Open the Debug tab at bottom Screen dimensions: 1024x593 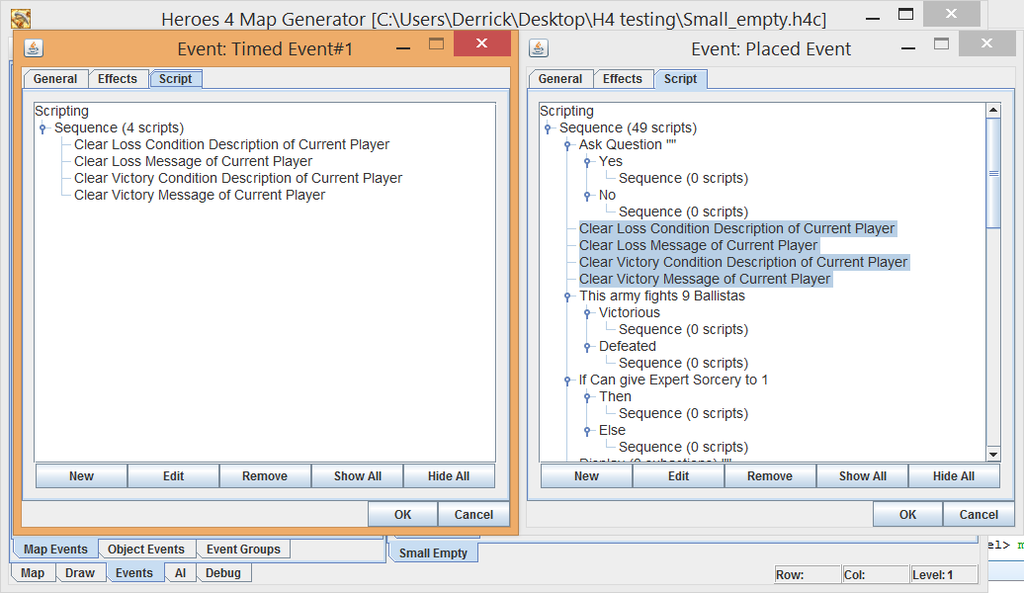click(x=223, y=573)
